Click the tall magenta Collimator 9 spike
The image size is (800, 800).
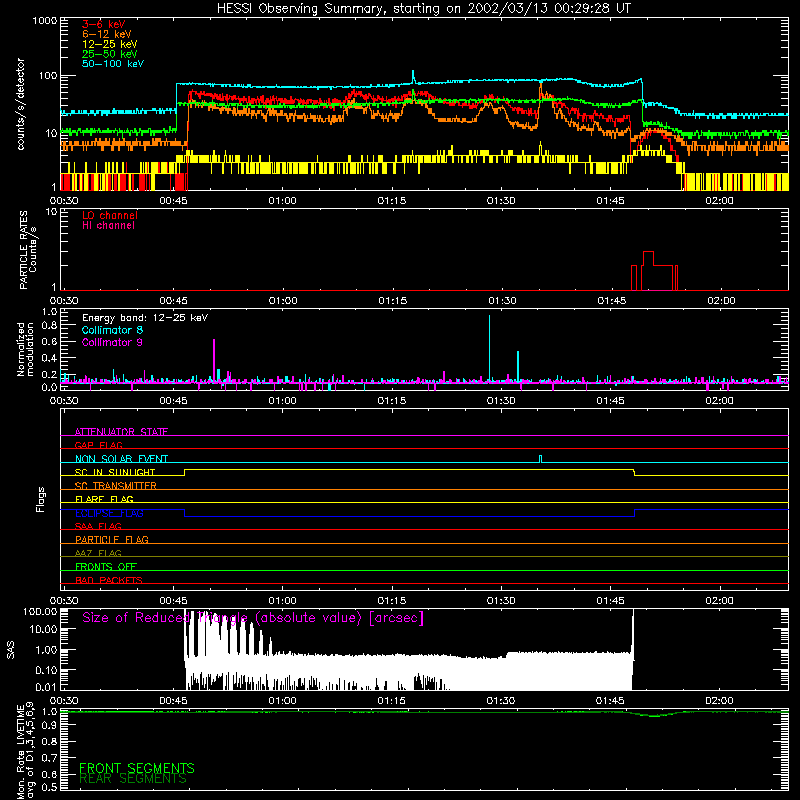214,360
